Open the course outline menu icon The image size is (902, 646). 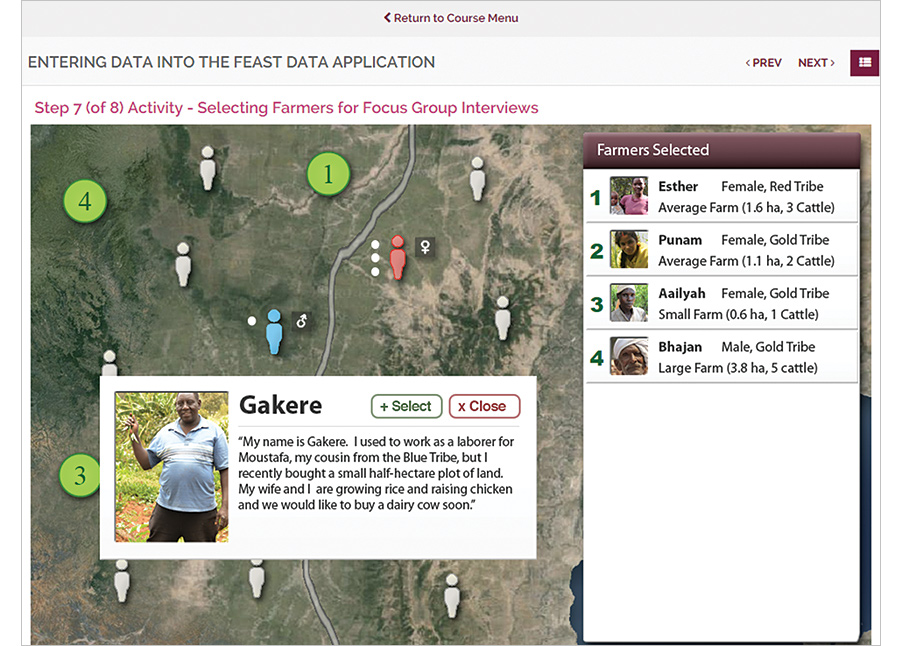tap(864, 62)
